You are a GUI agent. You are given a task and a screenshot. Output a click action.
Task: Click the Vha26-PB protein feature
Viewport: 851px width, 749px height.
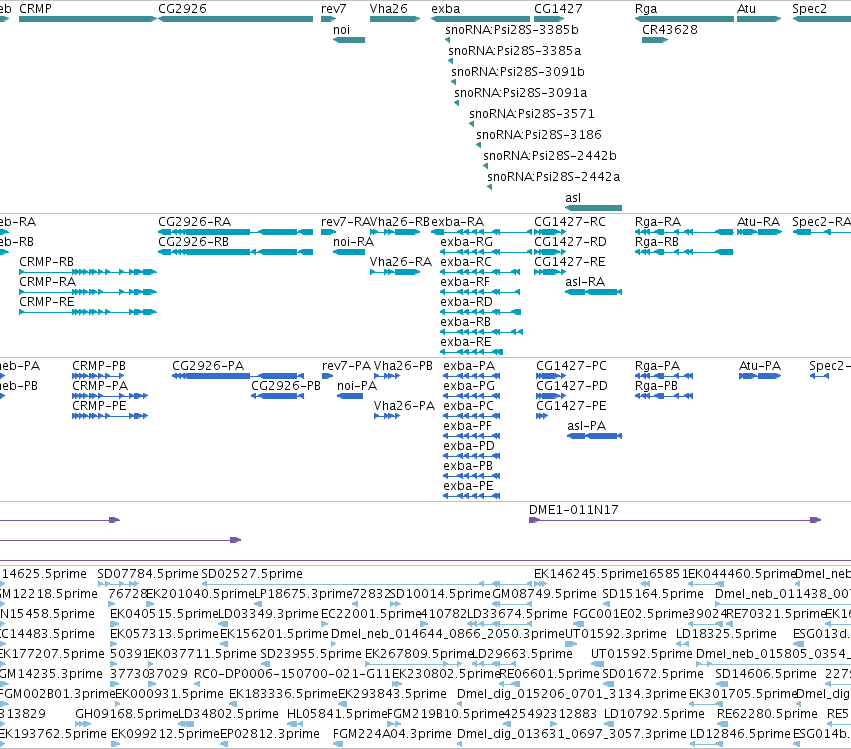click(x=387, y=376)
